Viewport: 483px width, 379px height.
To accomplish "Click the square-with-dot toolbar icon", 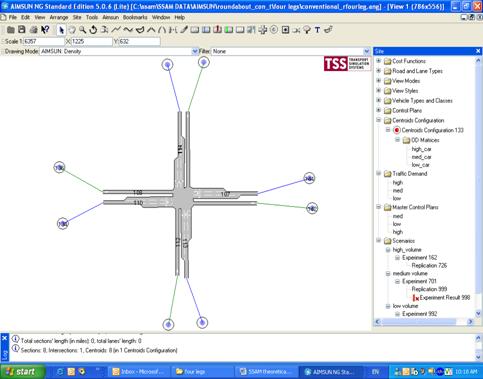I will [285, 30].
